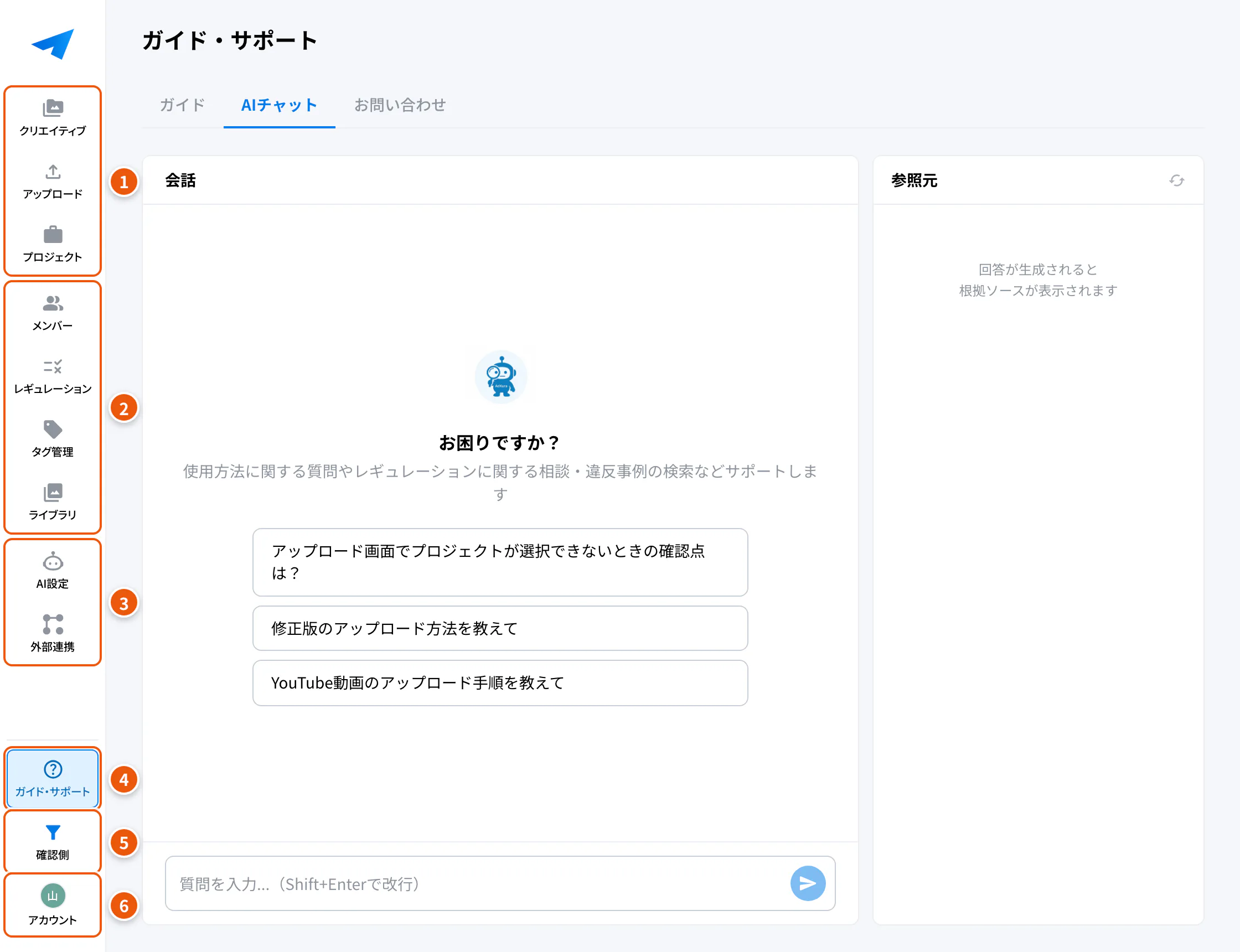
Task: Switch to the お問い合わせ tab
Action: click(400, 105)
